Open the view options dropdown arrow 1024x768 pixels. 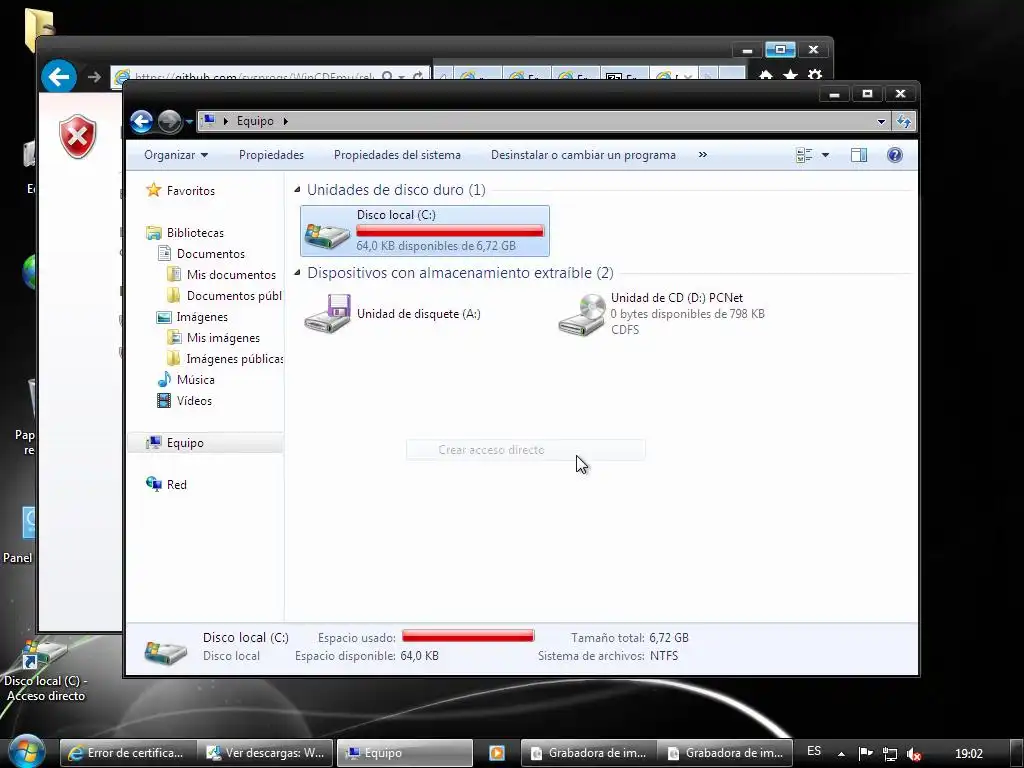pos(825,155)
